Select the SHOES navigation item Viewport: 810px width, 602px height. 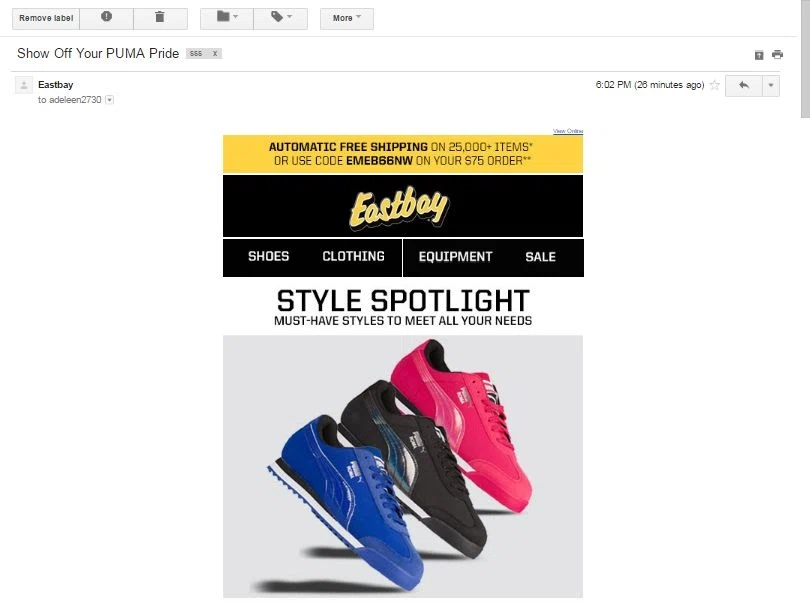(x=268, y=257)
